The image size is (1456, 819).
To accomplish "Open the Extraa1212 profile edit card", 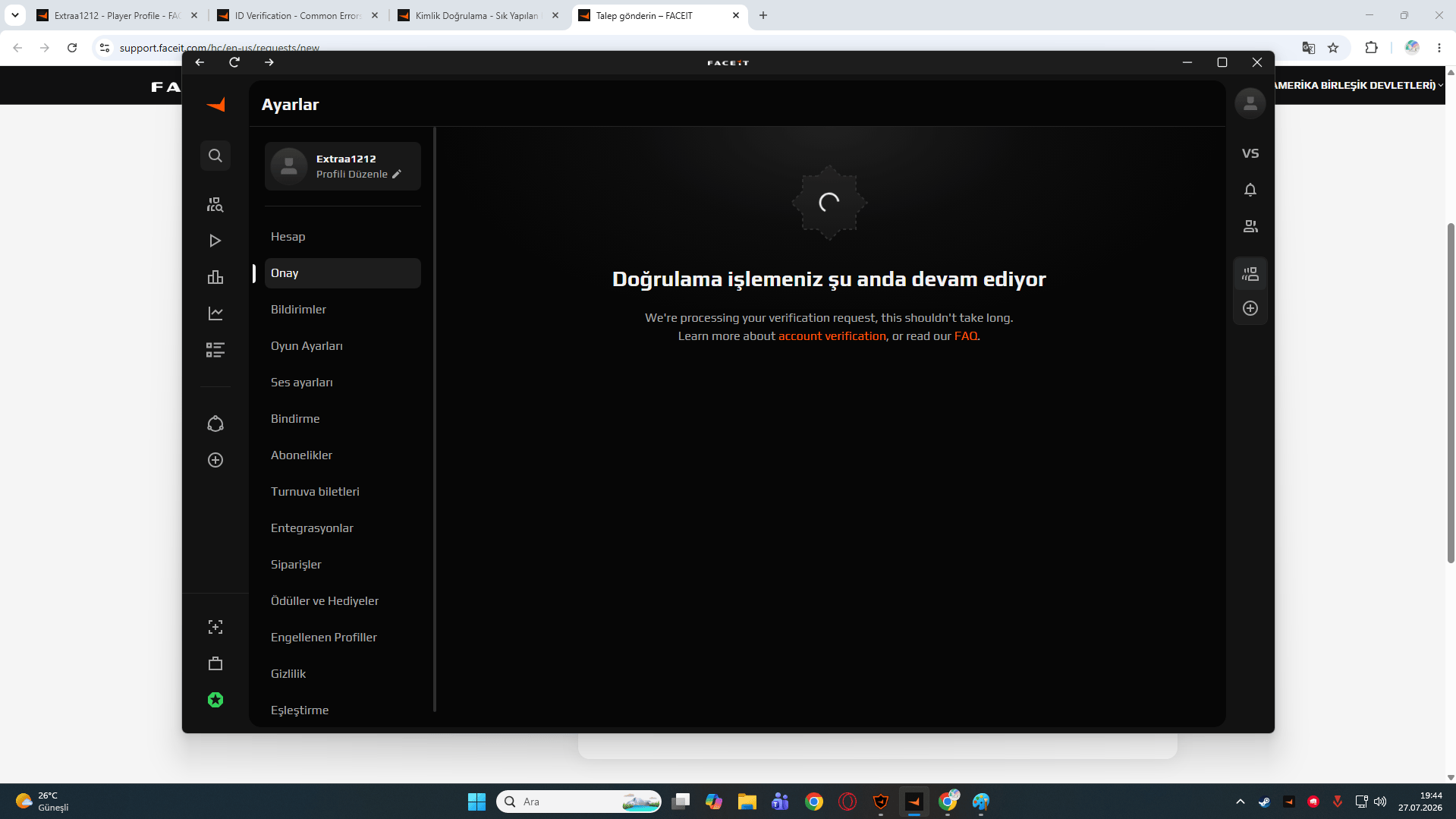I will coord(343,166).
